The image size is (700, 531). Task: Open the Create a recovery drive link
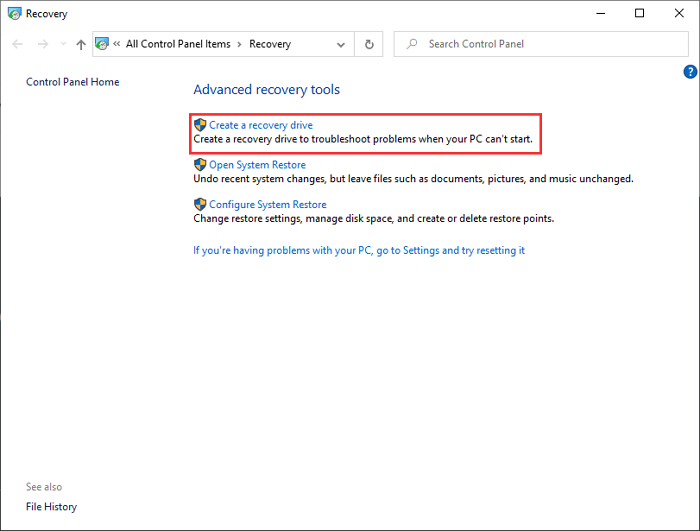tap(260, 125)
